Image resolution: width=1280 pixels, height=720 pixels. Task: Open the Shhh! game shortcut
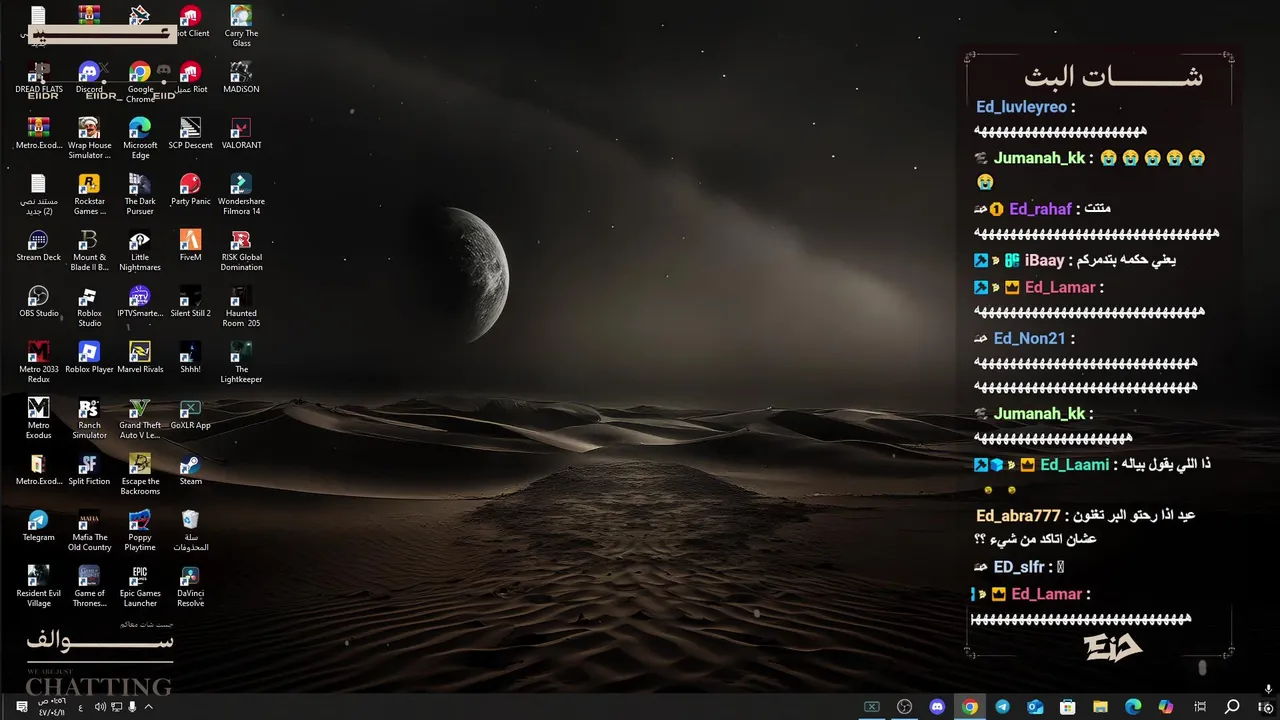190,358
